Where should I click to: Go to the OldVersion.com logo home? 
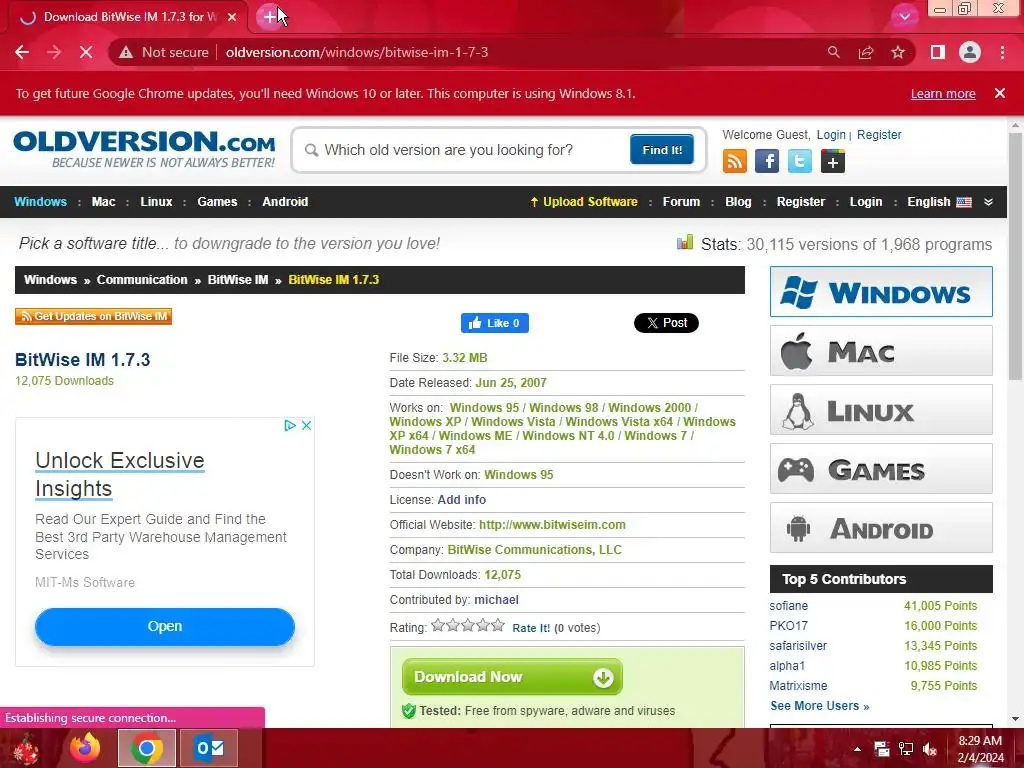pyautogui.click(x=144, y=150)
